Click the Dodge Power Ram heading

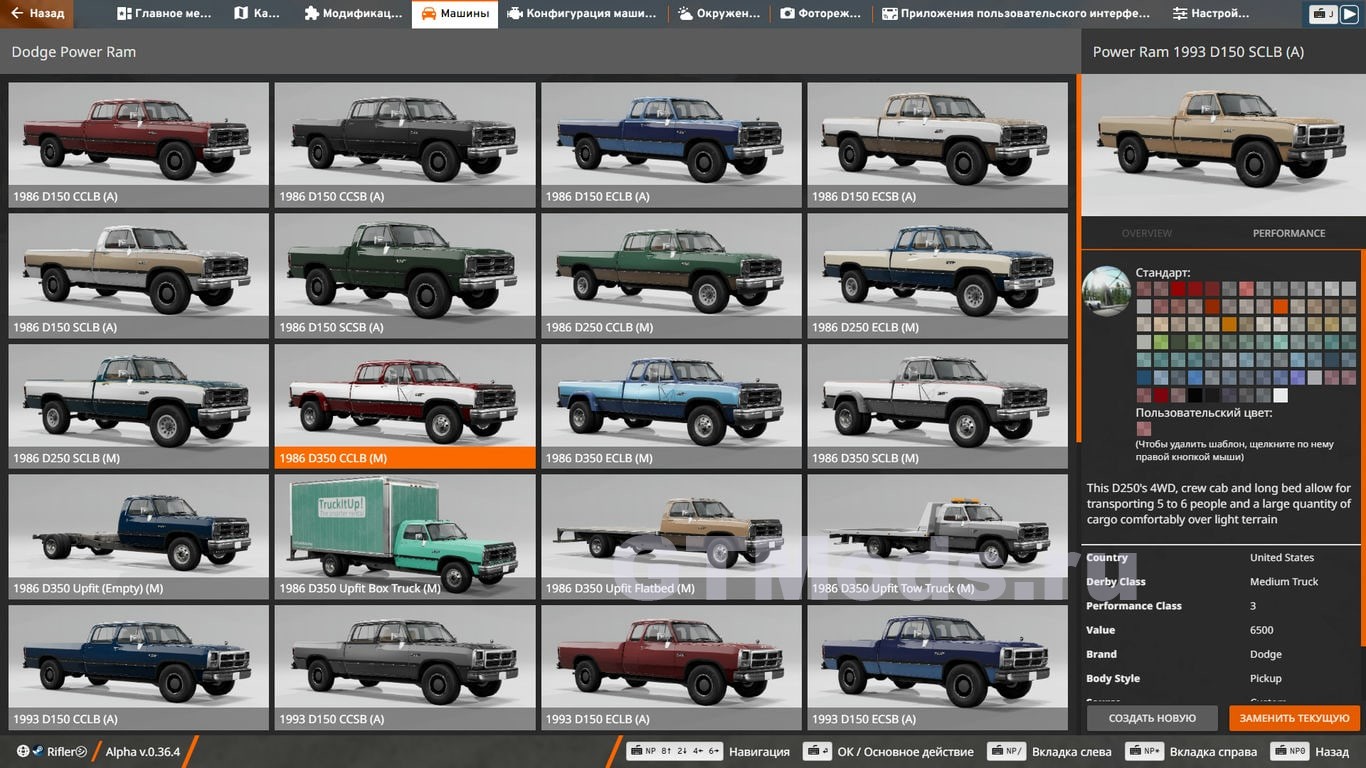74,52
